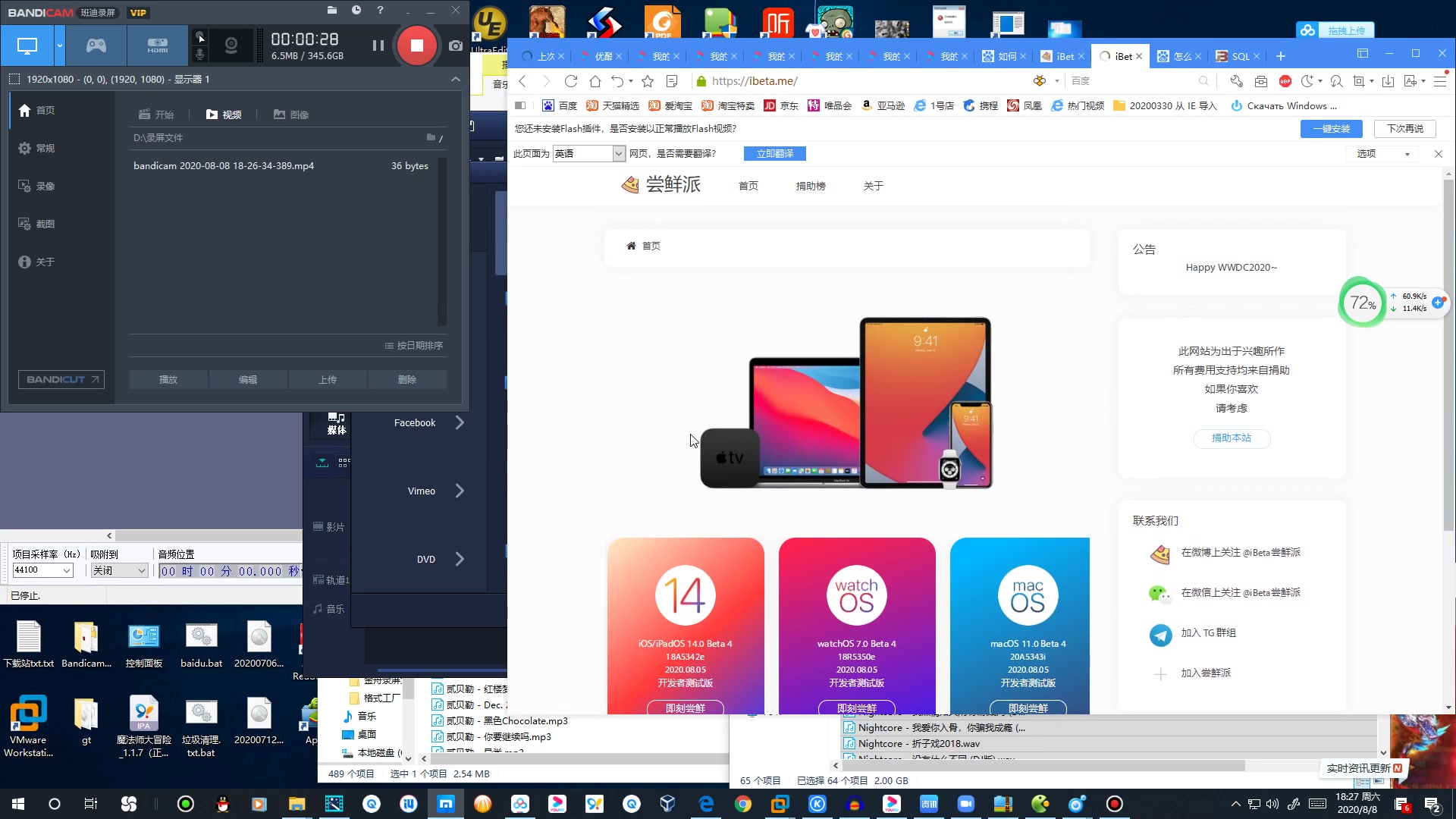Viewport: 1456px width, 819px height.
Task: Open browser undo closed tab icon
Action: [x=617, y=81]
